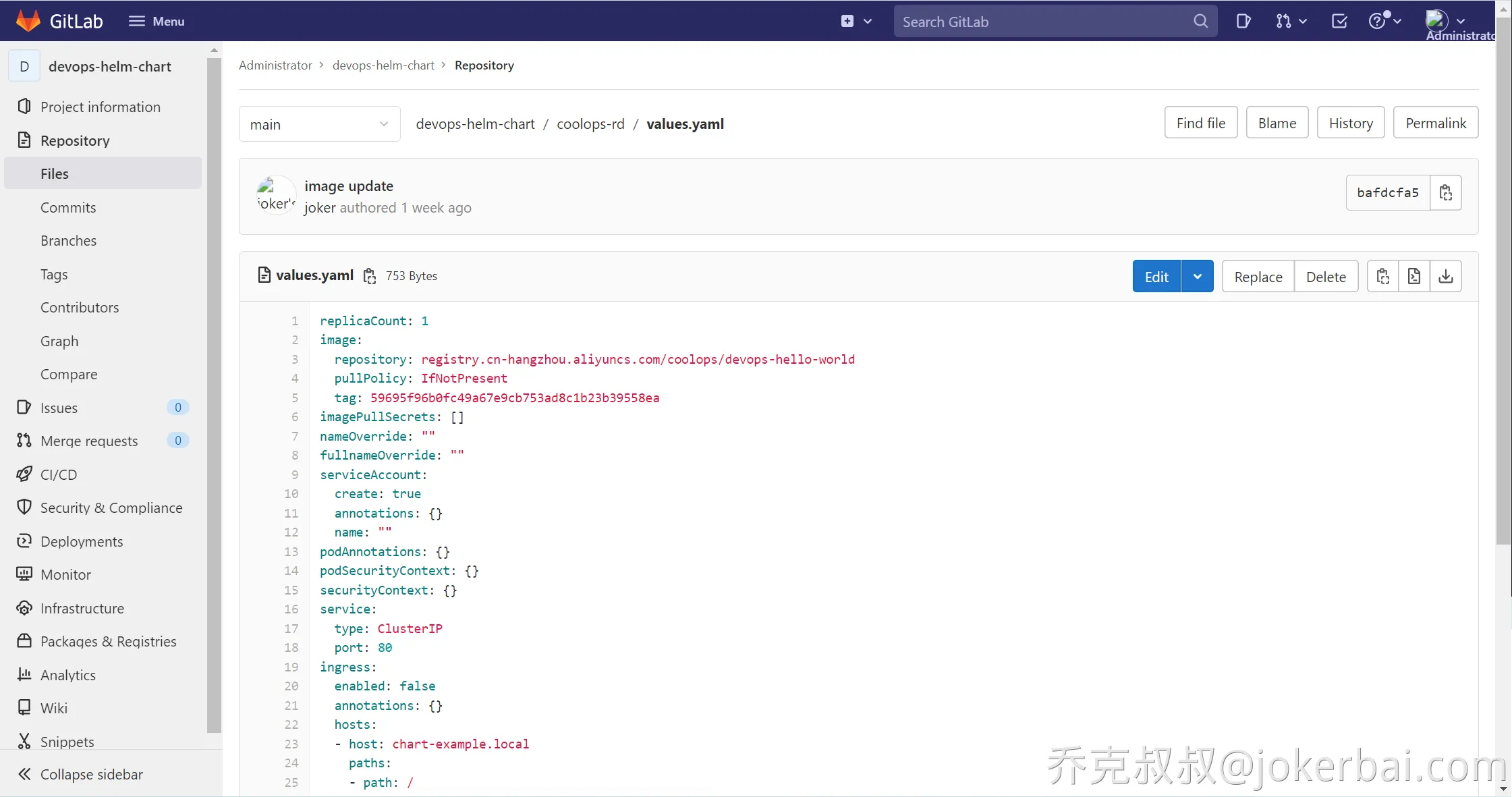
Task: Click the Replace button
Action: 1258,276
